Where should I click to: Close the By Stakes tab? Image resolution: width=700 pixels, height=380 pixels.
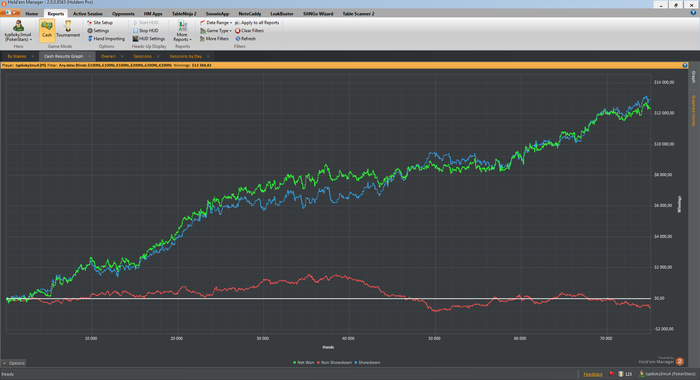pos(33,56)
